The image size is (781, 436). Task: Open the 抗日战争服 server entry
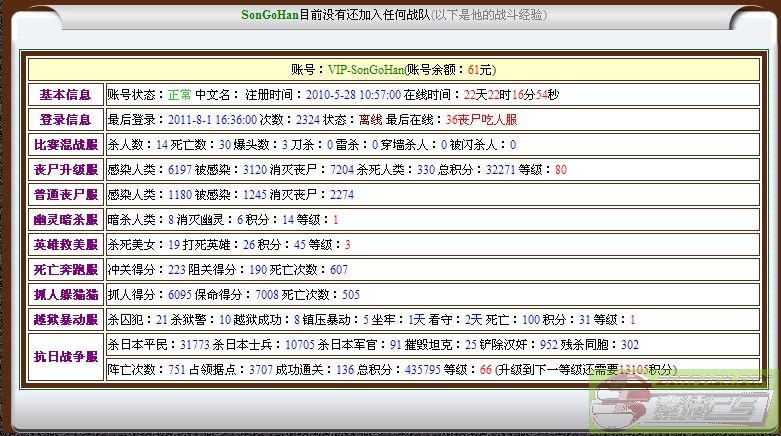65,357
